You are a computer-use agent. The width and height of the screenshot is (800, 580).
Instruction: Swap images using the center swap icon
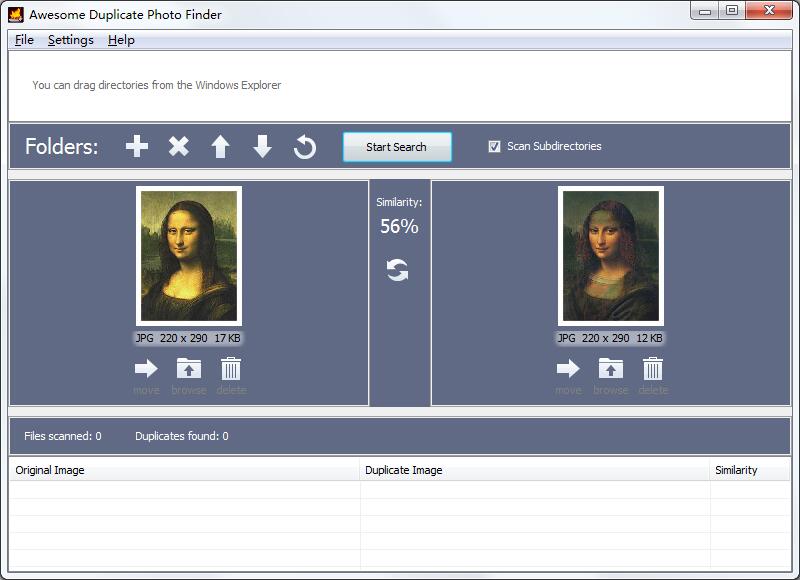[397, 270]
